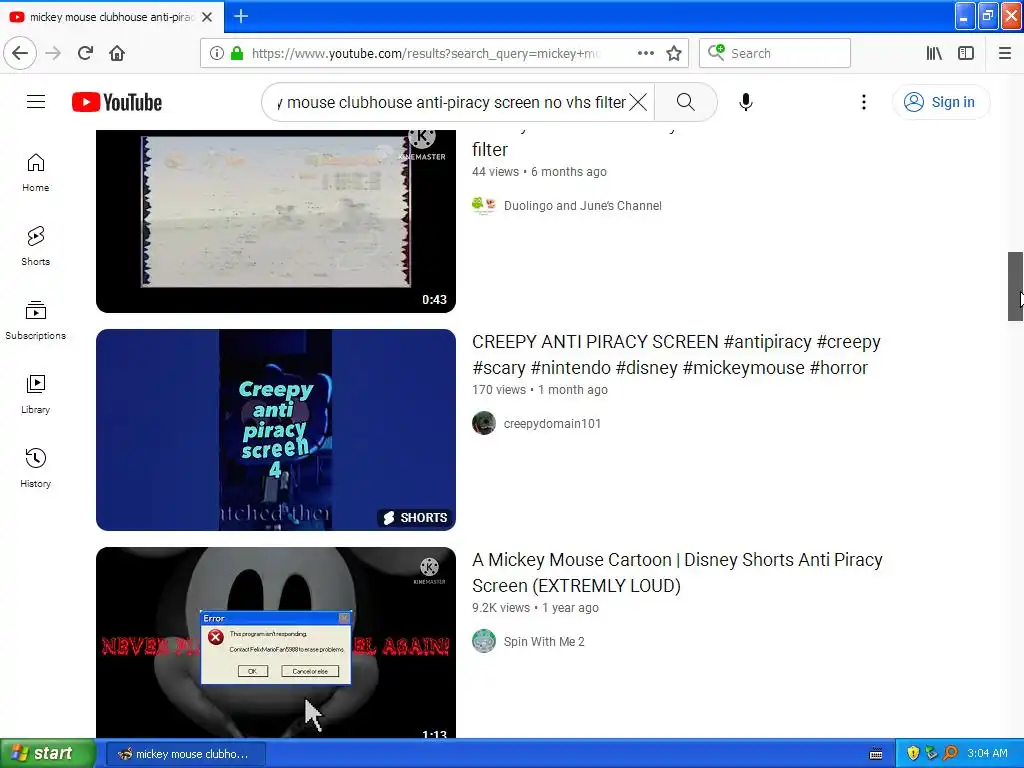The width and height of the screenshot is (1024, 768).
Task: Open the Creepy anti piracy screen 4 thumbnail
Action: (276, 430)
